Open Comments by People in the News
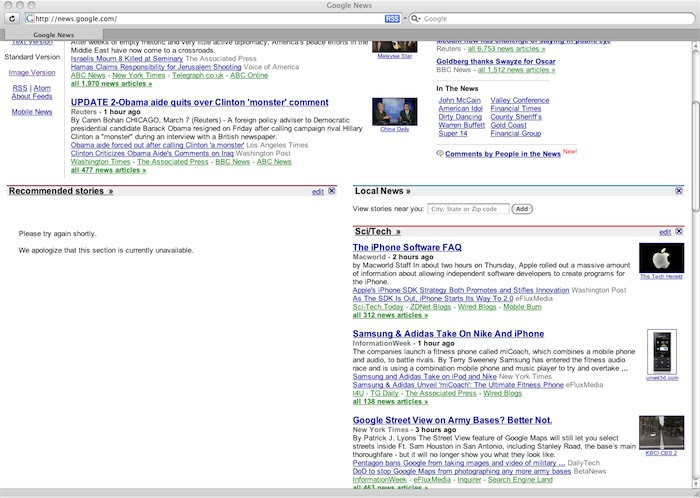 tap(503, 154)
